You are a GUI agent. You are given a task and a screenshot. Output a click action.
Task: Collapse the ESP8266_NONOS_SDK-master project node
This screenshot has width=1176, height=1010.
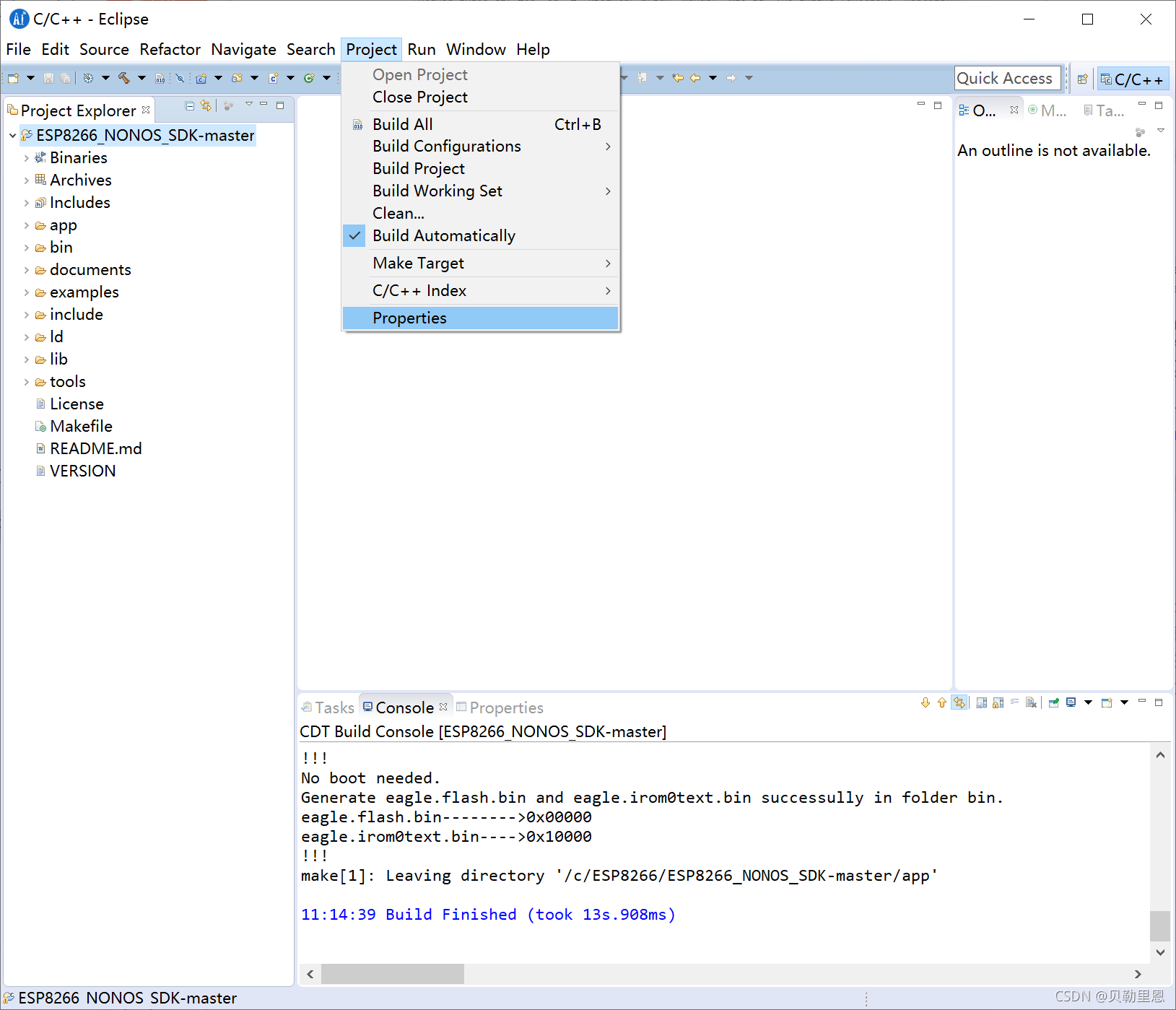(12, 136)
